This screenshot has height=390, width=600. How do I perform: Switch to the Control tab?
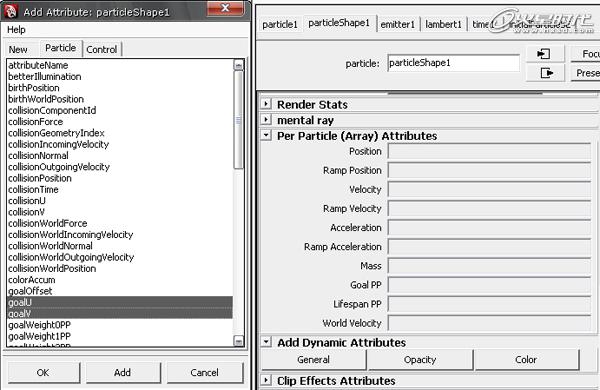102,49
